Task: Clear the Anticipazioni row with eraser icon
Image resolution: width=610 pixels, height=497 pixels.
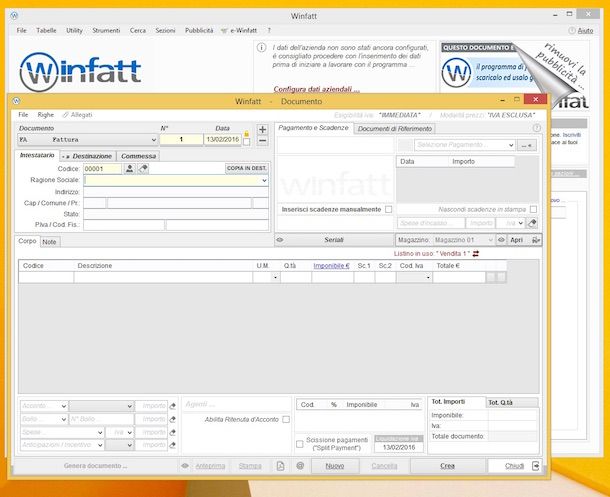Action: click(172, 445)
